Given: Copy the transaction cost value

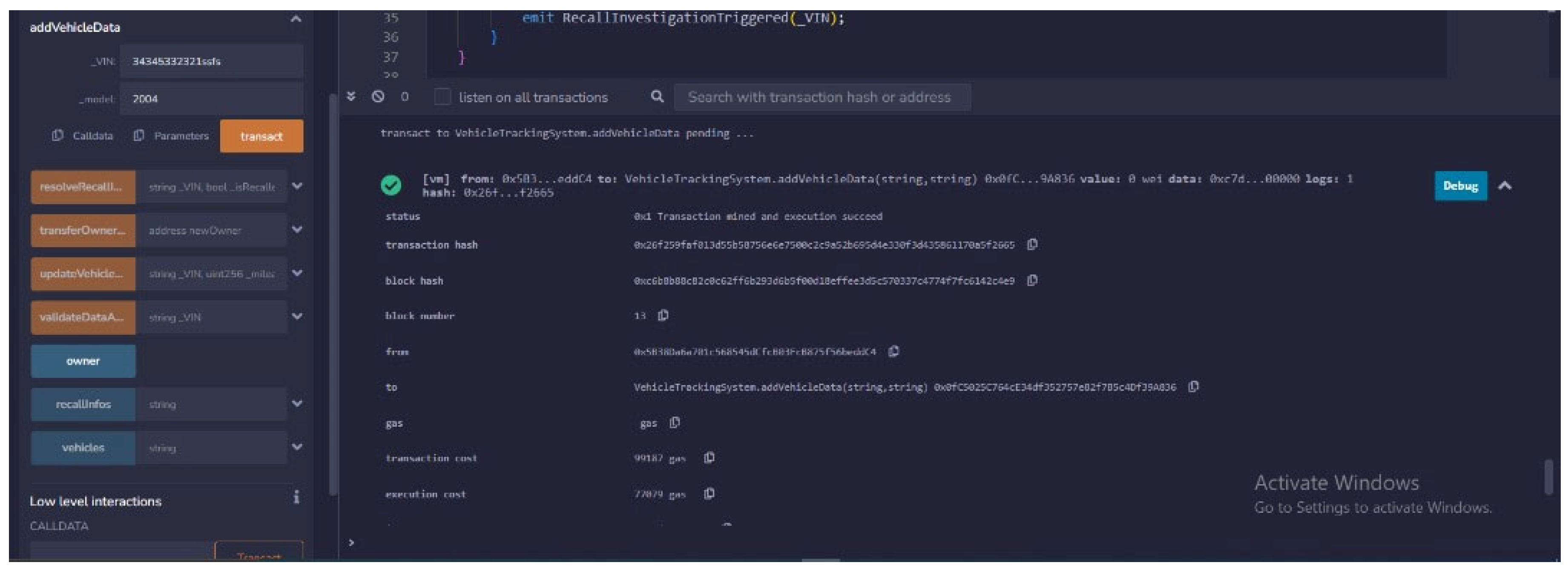Looking at the screenshot, I should pos(709,457).
